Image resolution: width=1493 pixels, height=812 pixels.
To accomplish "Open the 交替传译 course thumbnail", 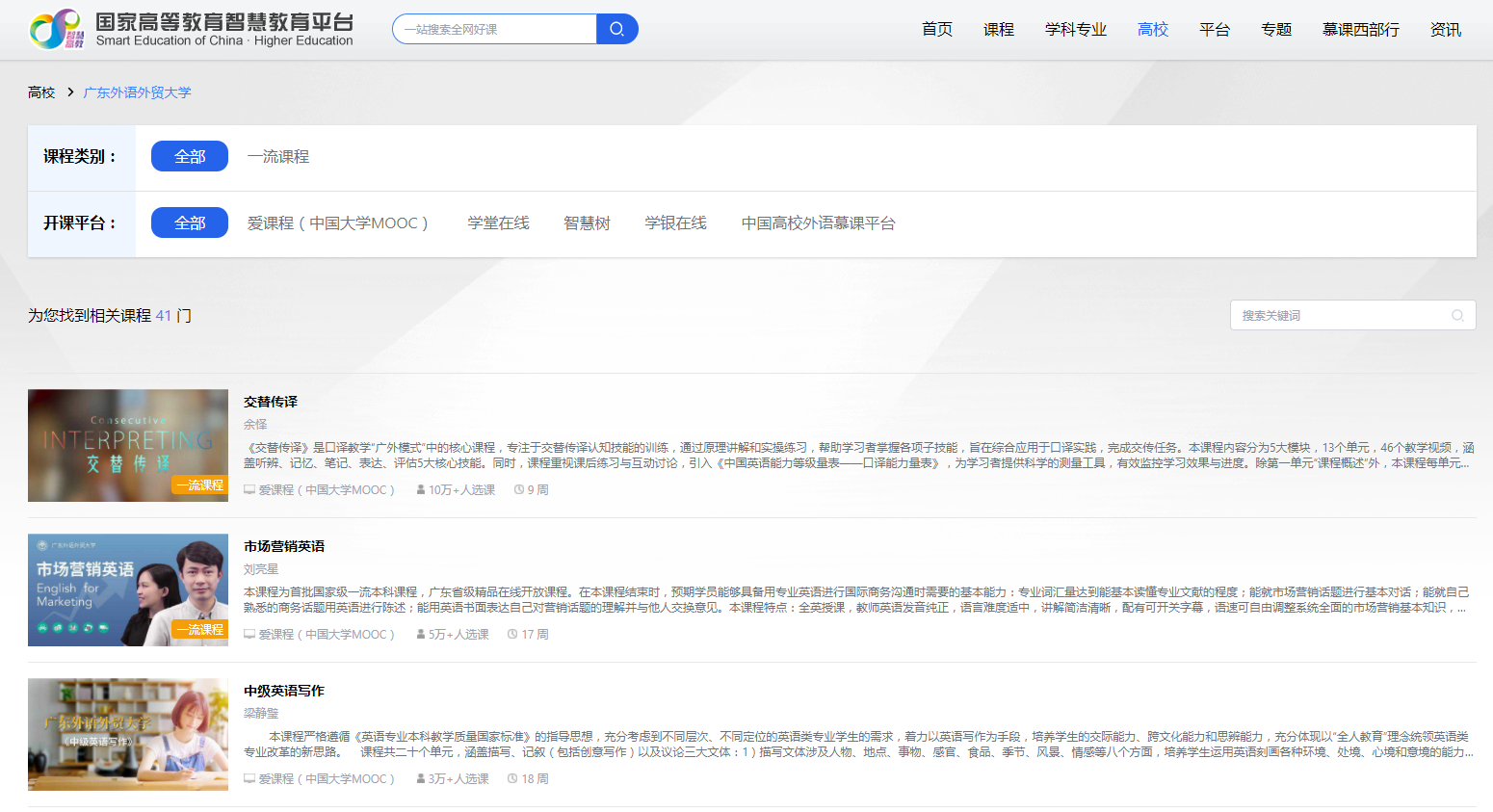I will pos(128,445).
